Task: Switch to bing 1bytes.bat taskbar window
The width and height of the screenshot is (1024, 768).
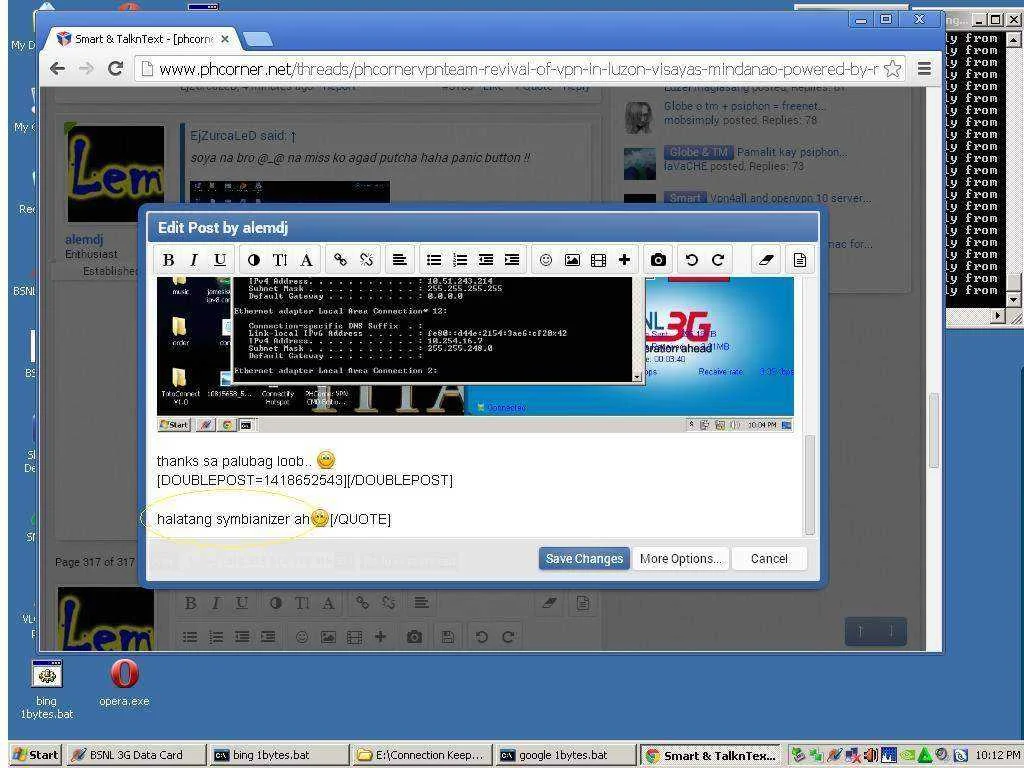Action: [280, 755]
